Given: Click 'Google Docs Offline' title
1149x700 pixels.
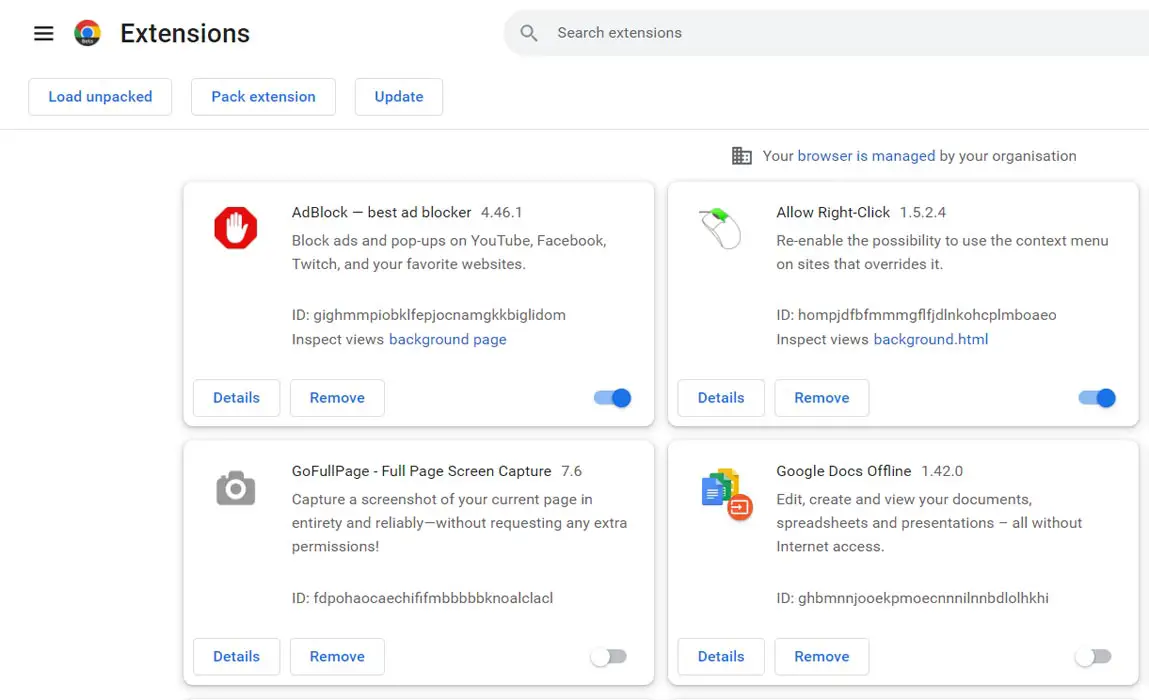Looking at the screenshot, I should pyautogui.click(x=843, y=471).
